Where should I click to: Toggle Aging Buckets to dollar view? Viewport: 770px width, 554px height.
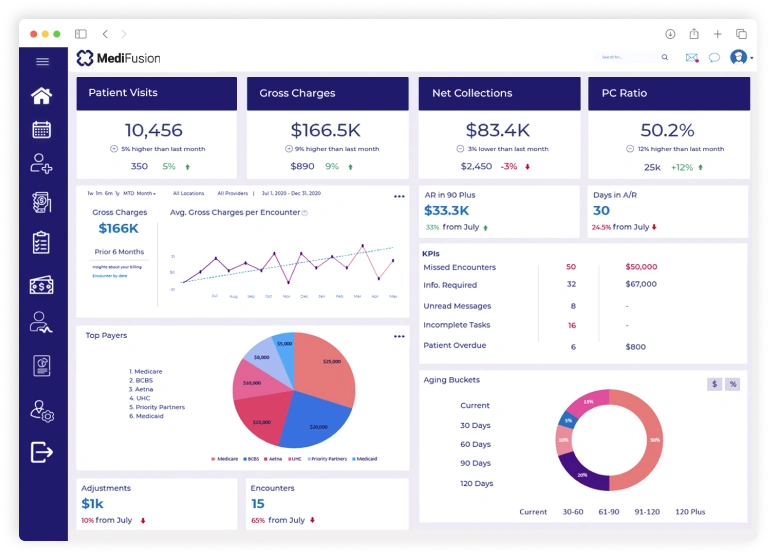point(714,384)
